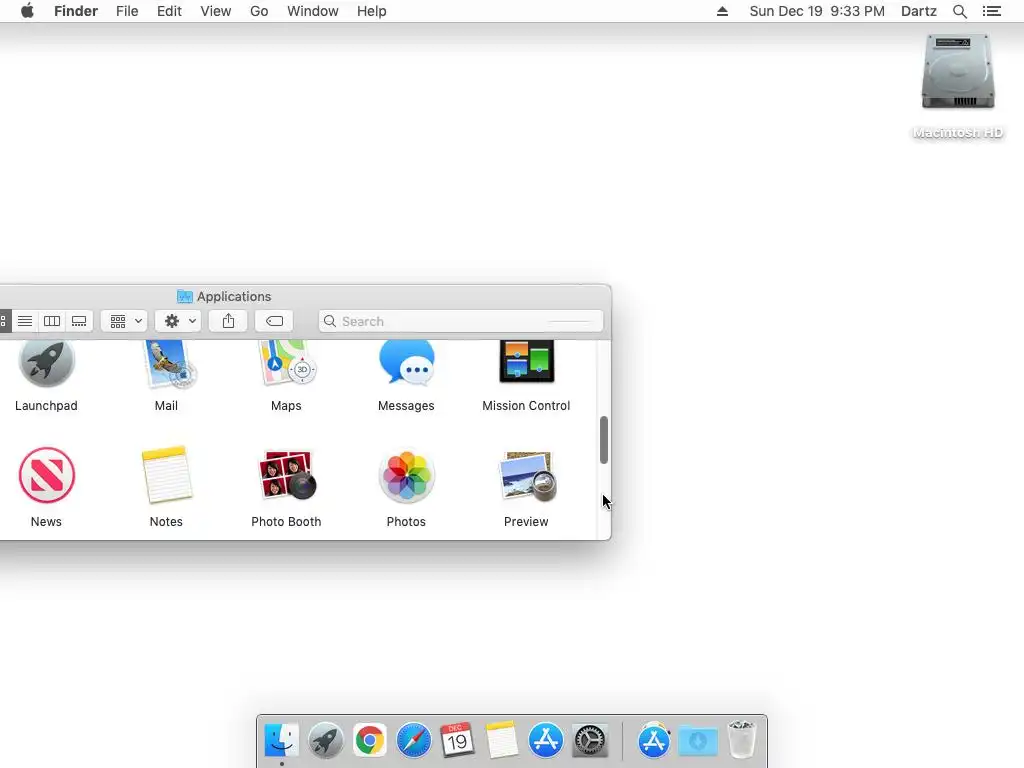Open the Mission Control app icon
Image resolution: width=1024 pixels, height=768 pixels.
526,362
